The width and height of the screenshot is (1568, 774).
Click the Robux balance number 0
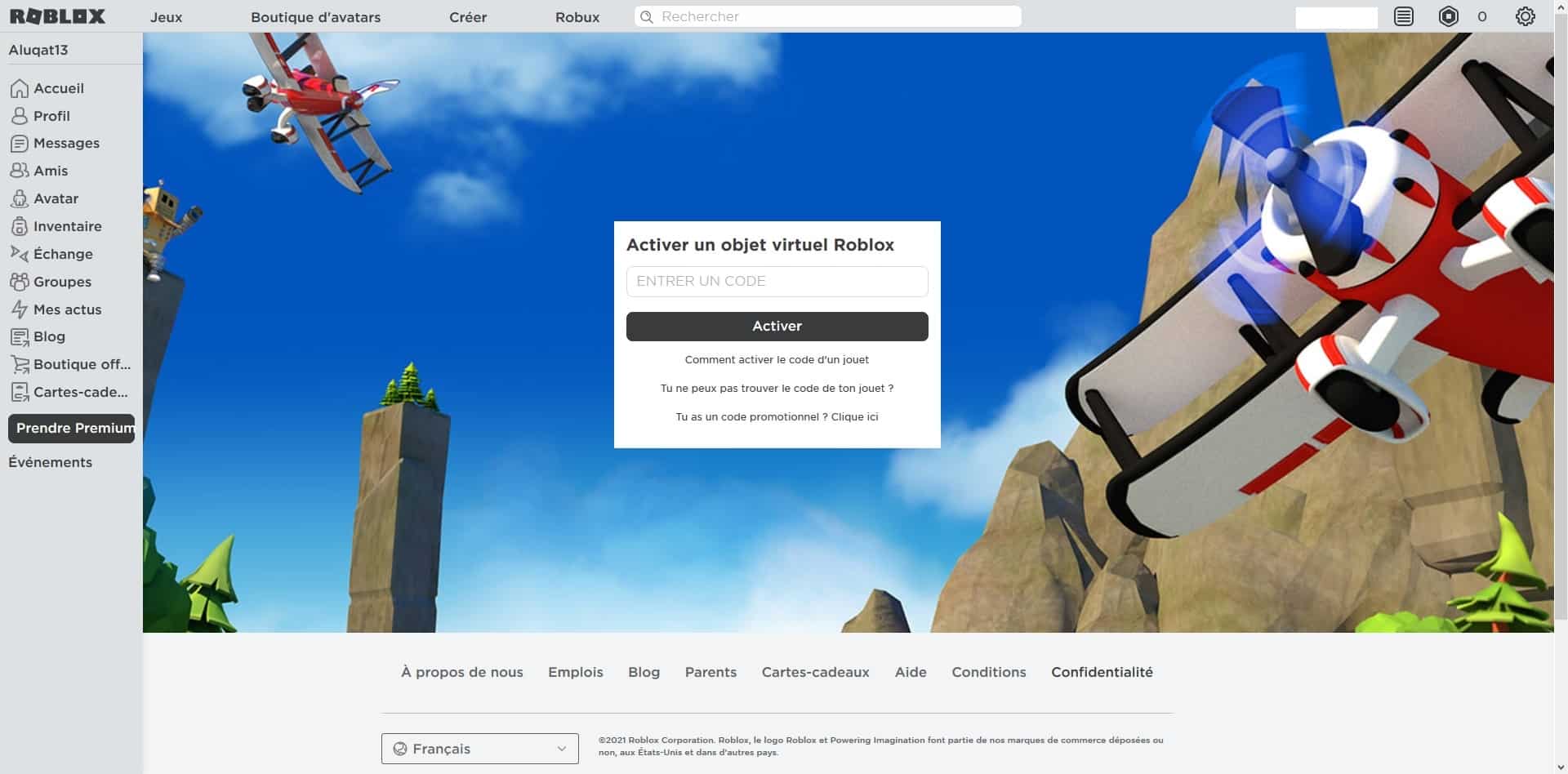(x=1482, y=16)
